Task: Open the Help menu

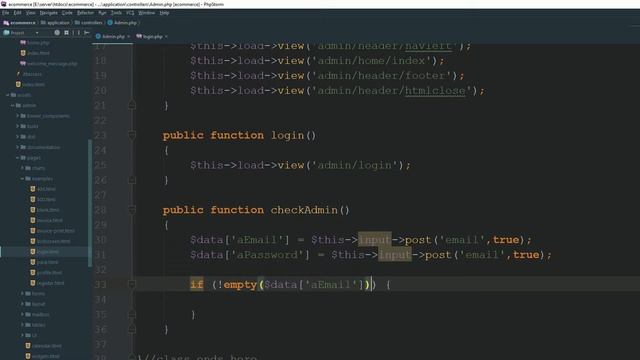Action: coord(164,13)
